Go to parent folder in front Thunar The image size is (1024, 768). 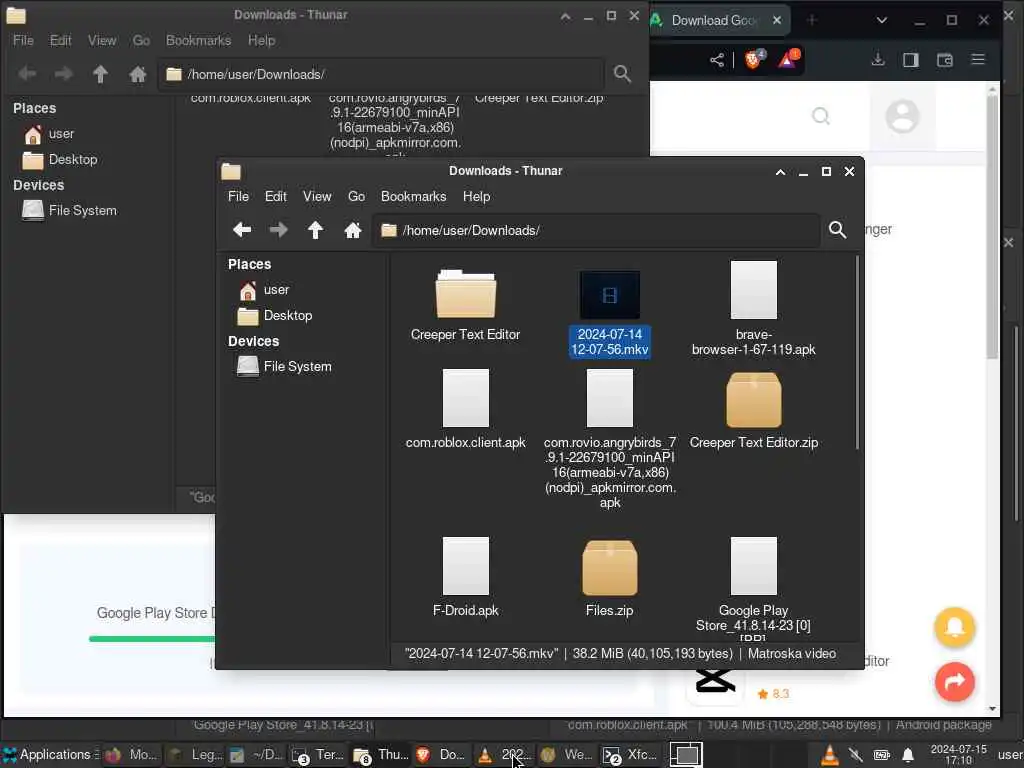315,230
